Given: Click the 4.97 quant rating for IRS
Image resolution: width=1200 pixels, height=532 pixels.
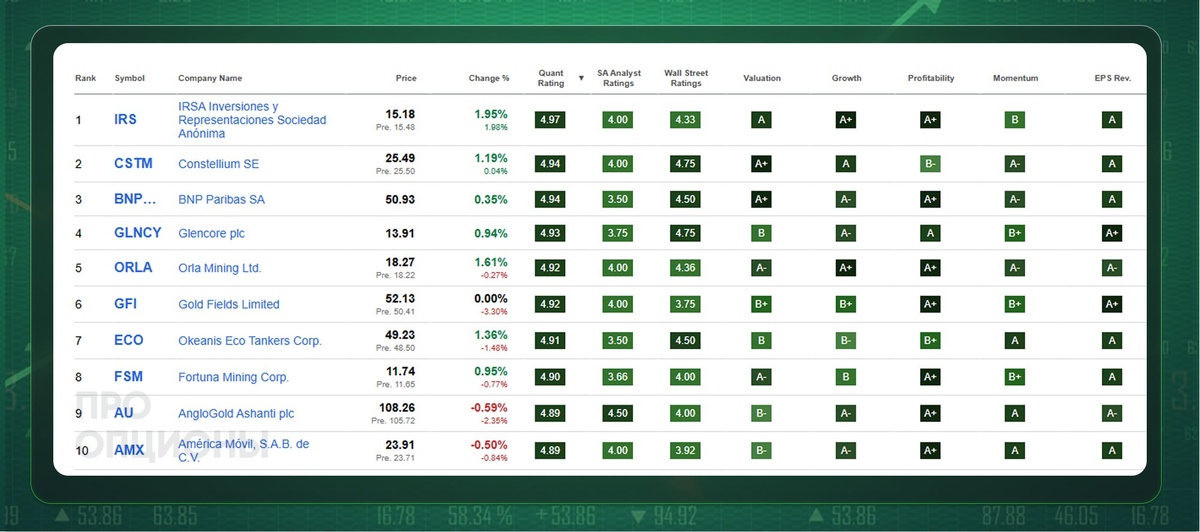Looking at the screenshot, I should pos(550,120).
